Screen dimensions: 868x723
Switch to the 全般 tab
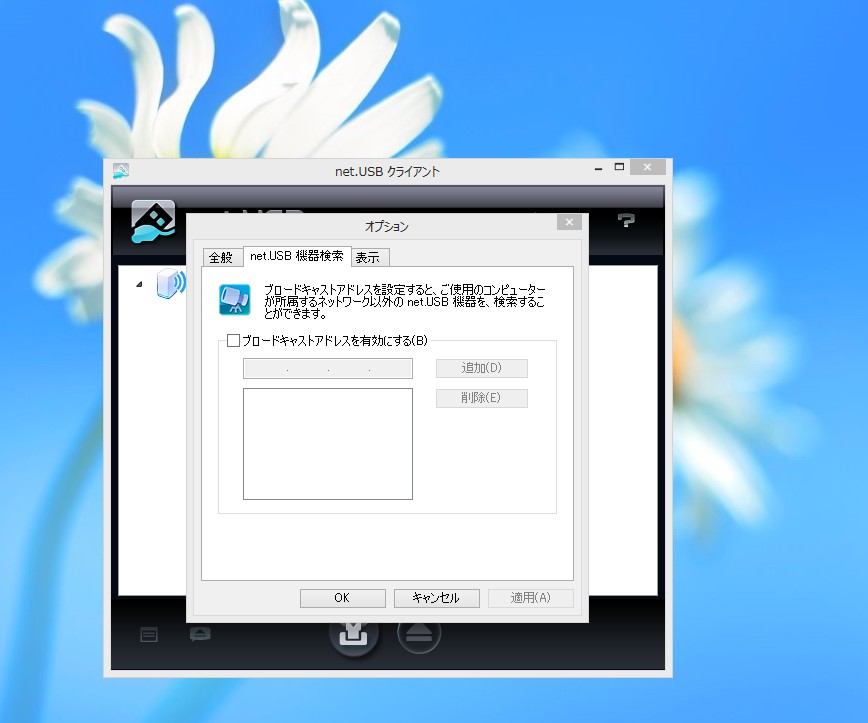click(221, 257)
